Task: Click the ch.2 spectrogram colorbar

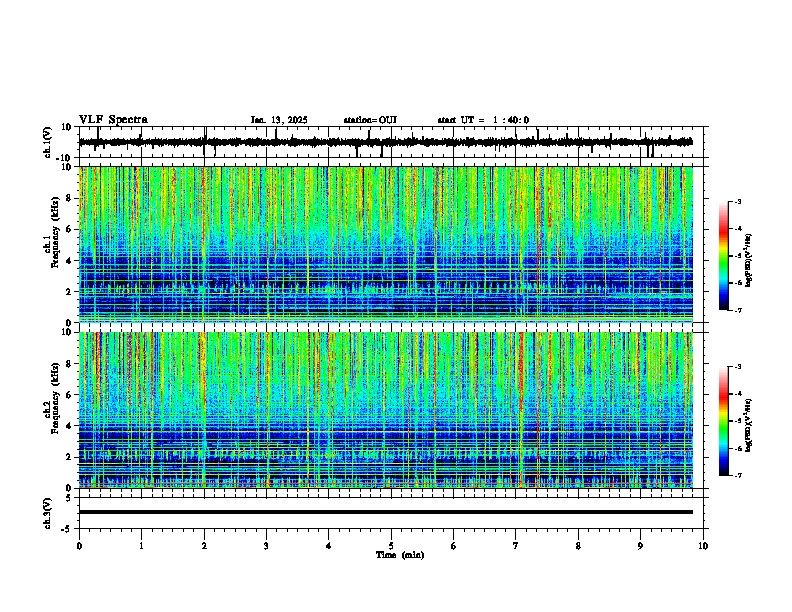Action: [723, 421]
